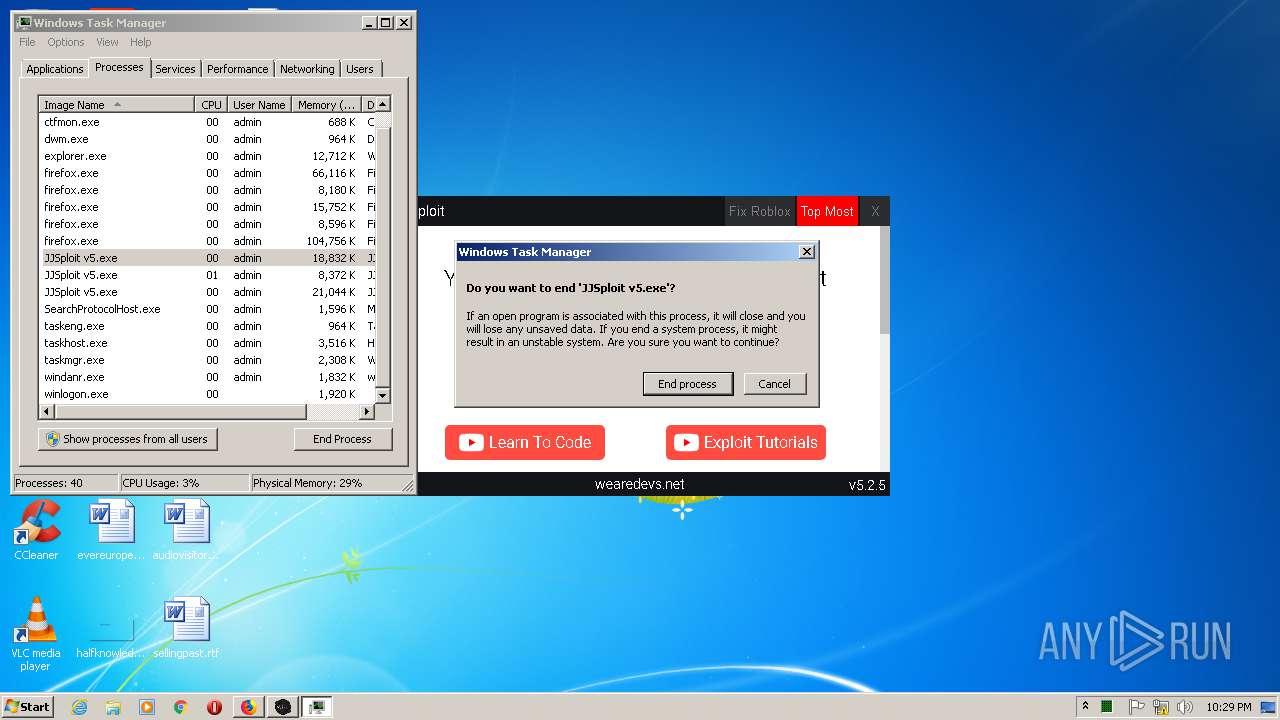
Task: Click the JJSploit window vertical scrollbar
Action: point(884,280)
